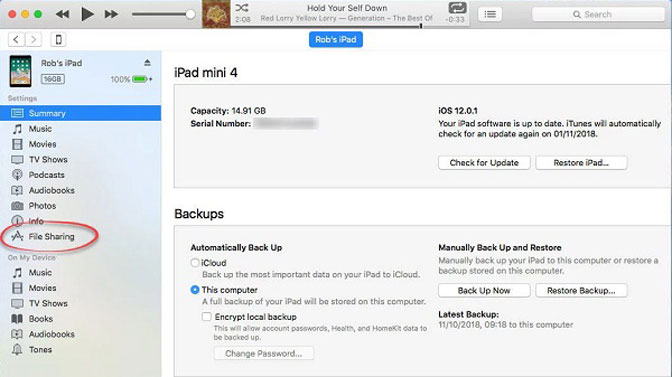
Task: Click the Capacity: 14.91 GB text
Action: tap(228, 111)
